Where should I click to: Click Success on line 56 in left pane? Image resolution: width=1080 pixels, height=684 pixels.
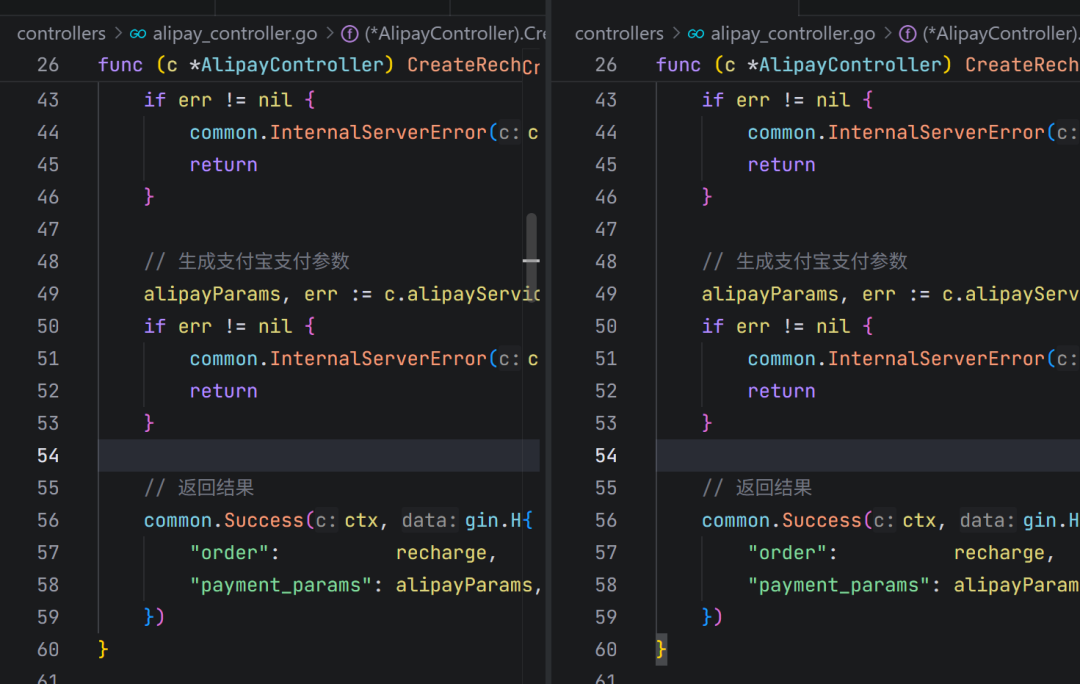click(x=264, y=521)
